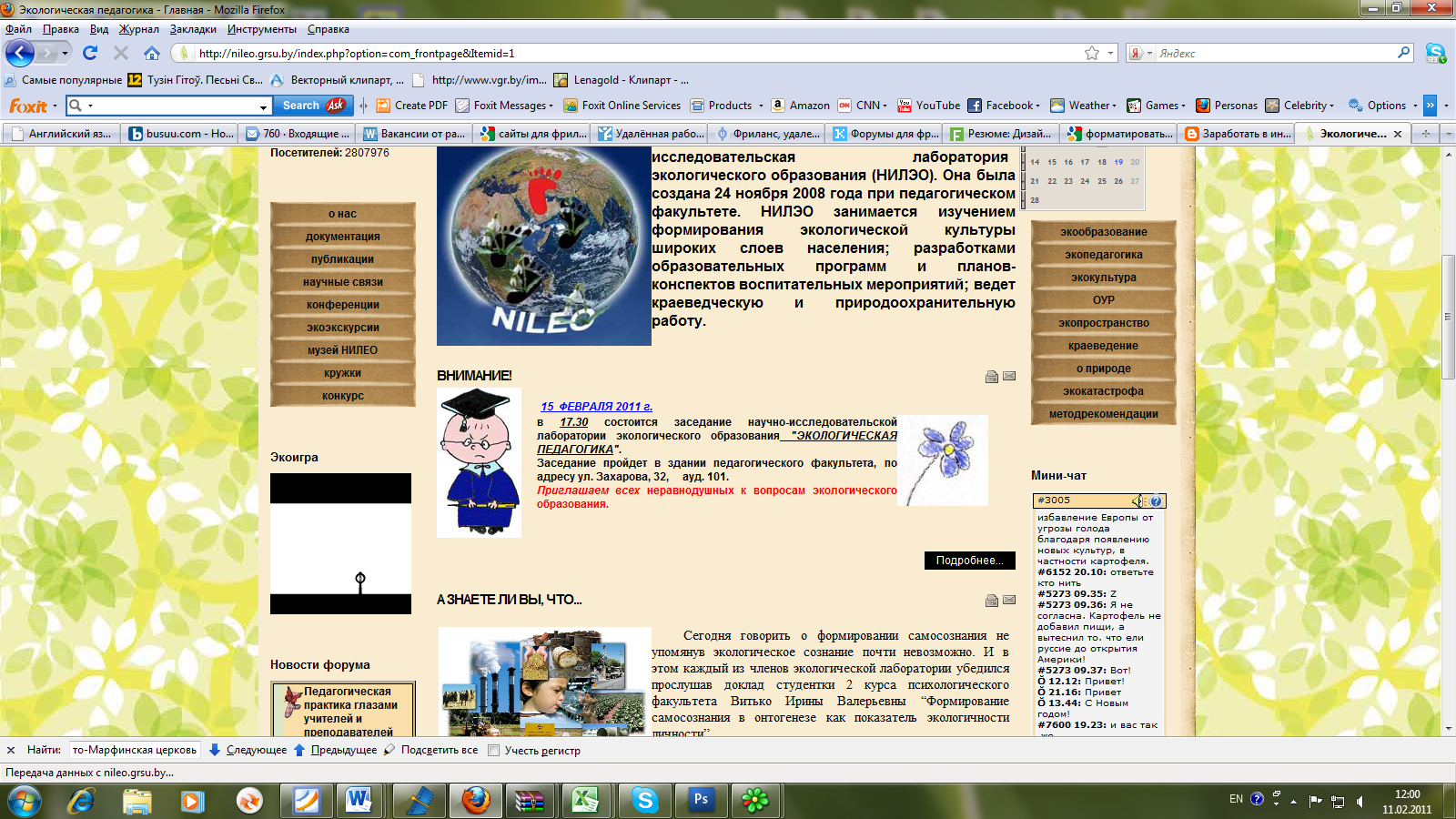The height and width of the screenshot is (819, 1456).
Task: Open the volume control in system tray
Action: 1360,801
